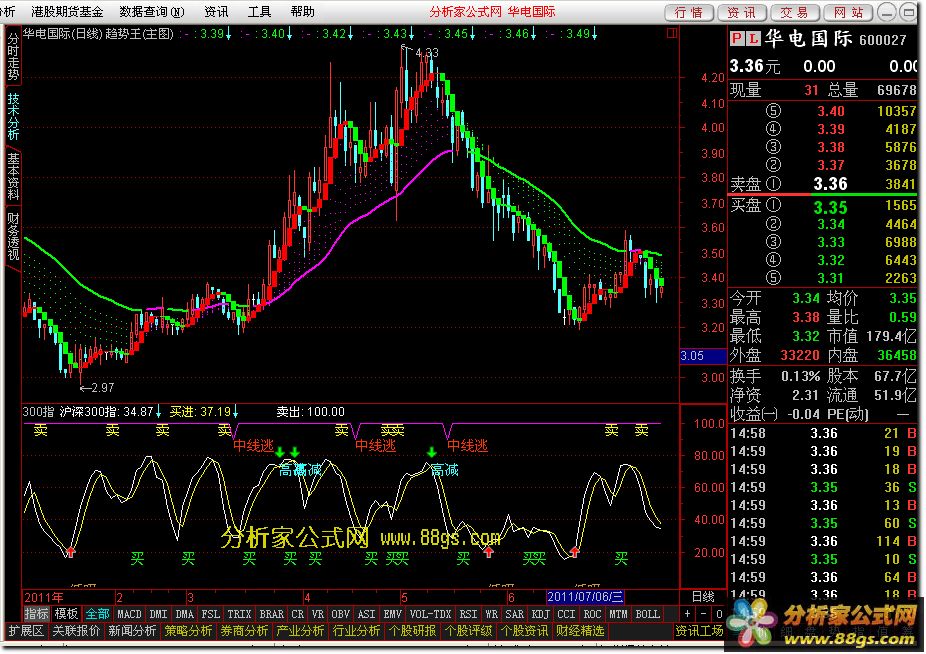Screen dimensions: 926x654
Task: Select the MACD indicator
Action: pyautogui.click(x=129, y=614)
